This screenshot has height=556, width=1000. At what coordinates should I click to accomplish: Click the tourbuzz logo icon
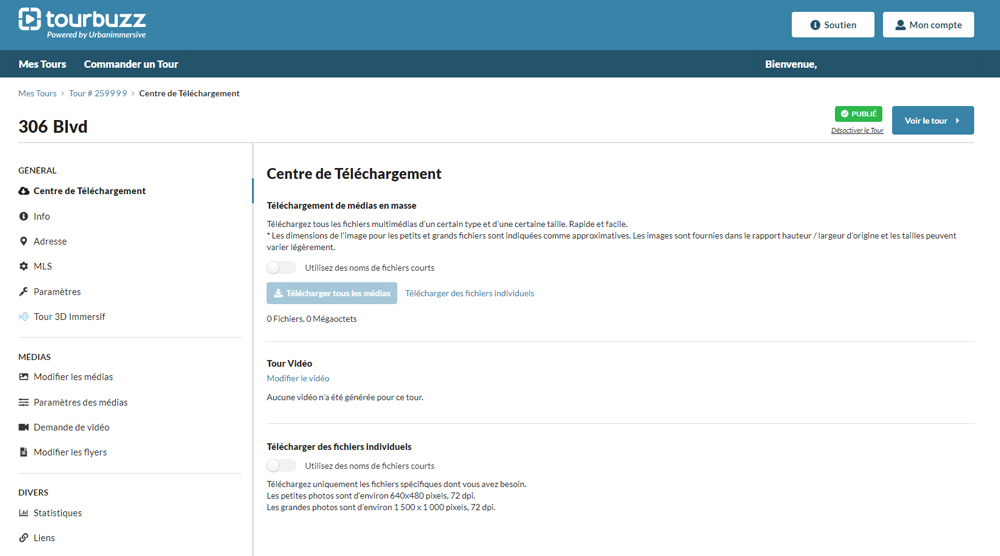pyautogui.click(x=30, y=19)
